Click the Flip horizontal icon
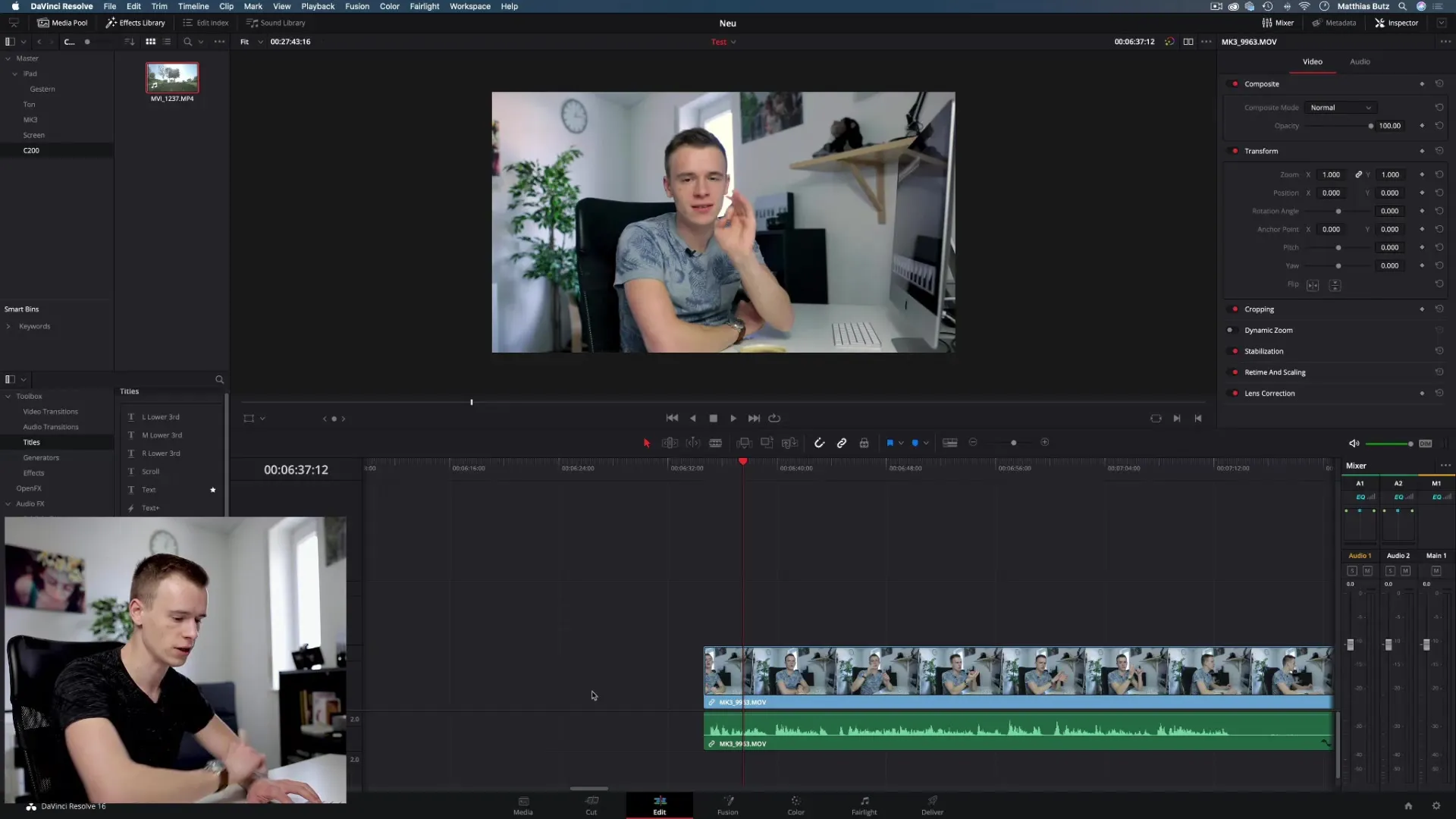The height and width of the screenshot is (819, 1456). click(1313, 286)
